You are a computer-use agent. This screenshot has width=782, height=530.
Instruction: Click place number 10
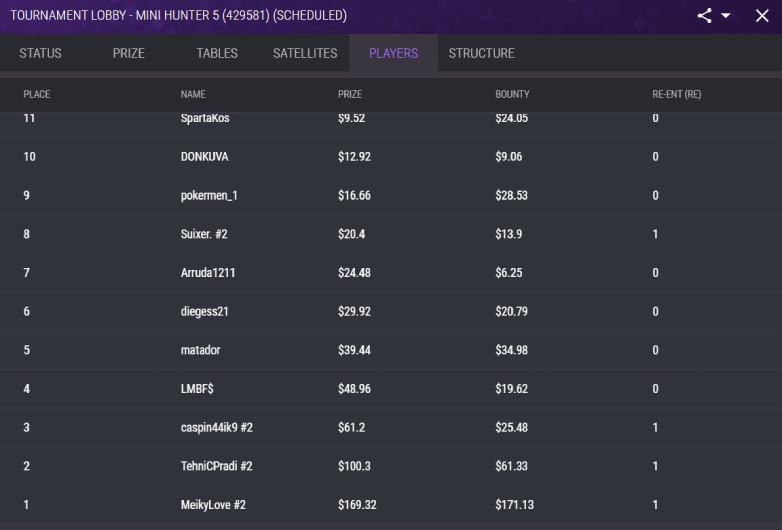click(29, 157)
